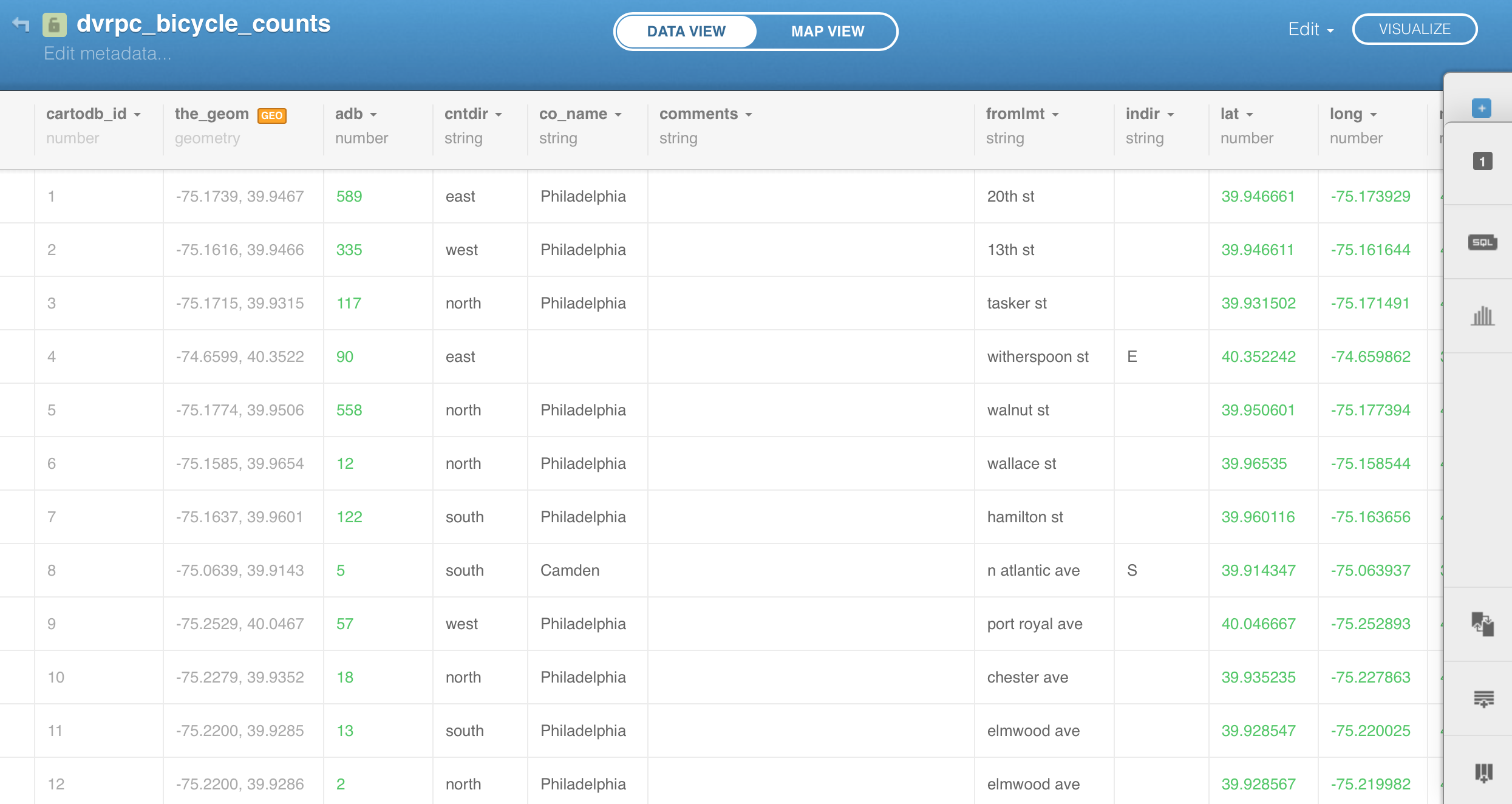Click the merge tables icon
Viewport: 1512px width, 804px height.
tap(1482, 624)
